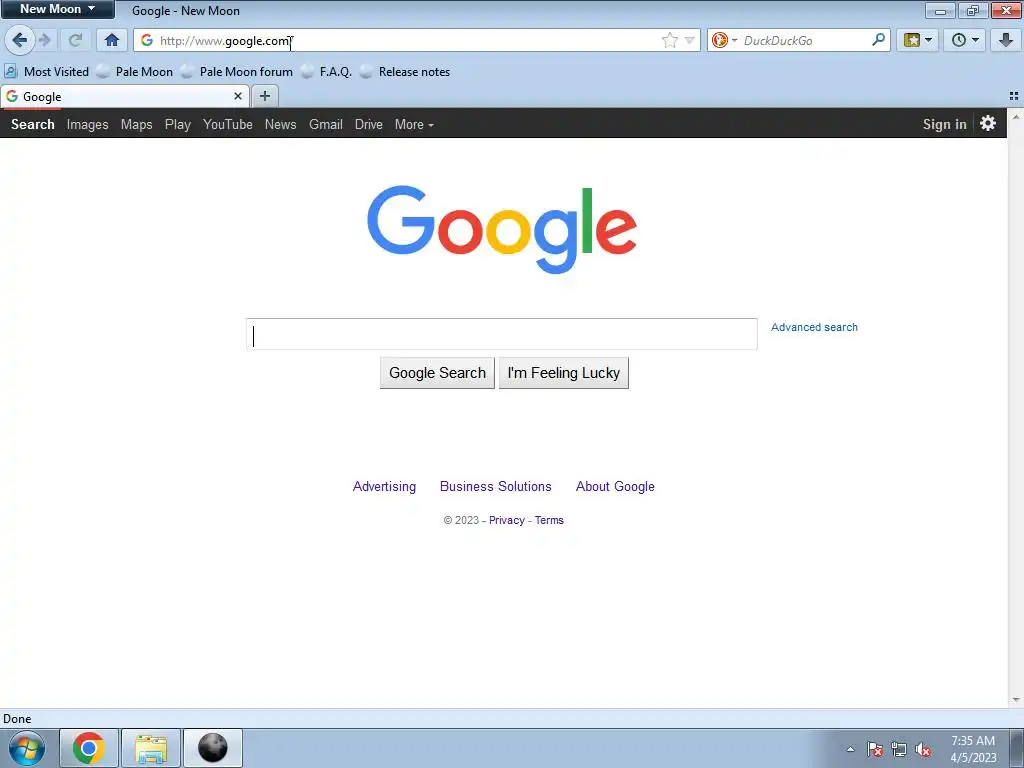Open Advanced search link

coord(814,327)
